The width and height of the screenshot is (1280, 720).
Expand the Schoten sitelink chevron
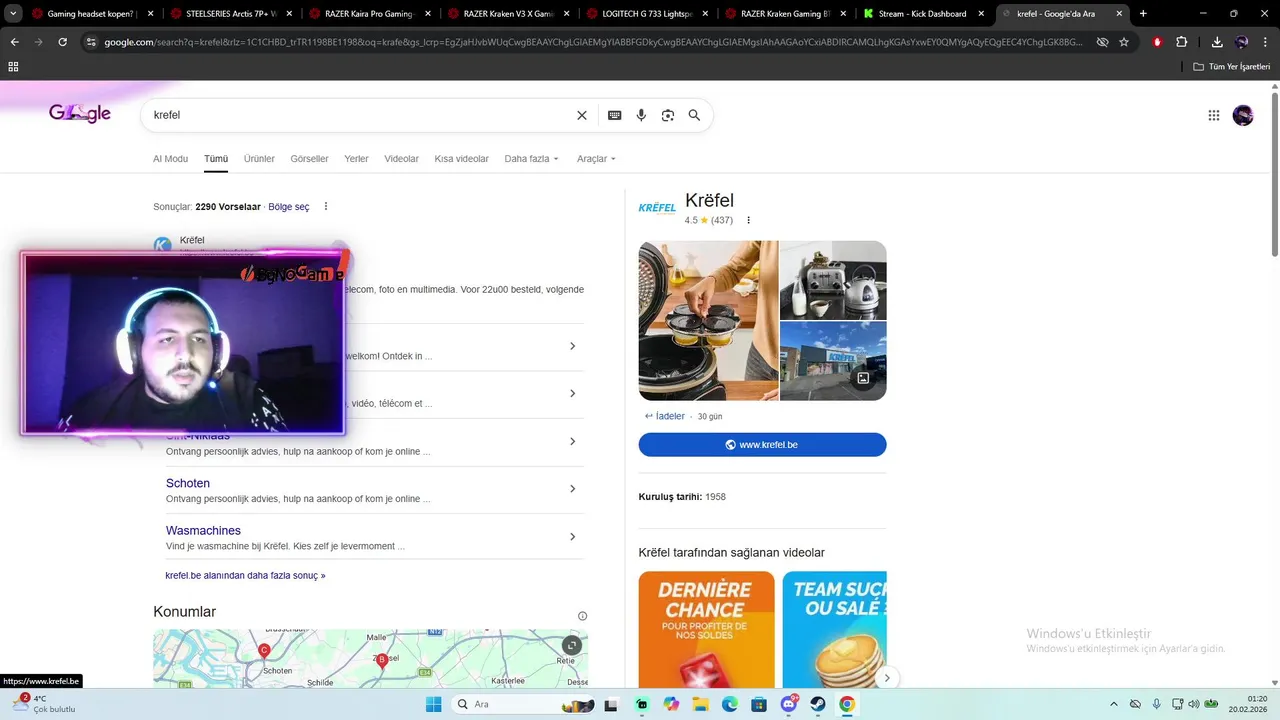(x=572, y=489)
